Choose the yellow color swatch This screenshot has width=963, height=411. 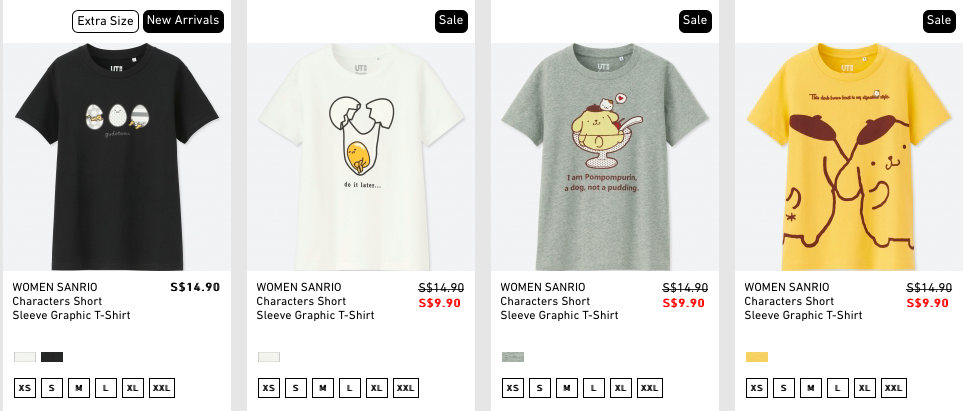757,357
